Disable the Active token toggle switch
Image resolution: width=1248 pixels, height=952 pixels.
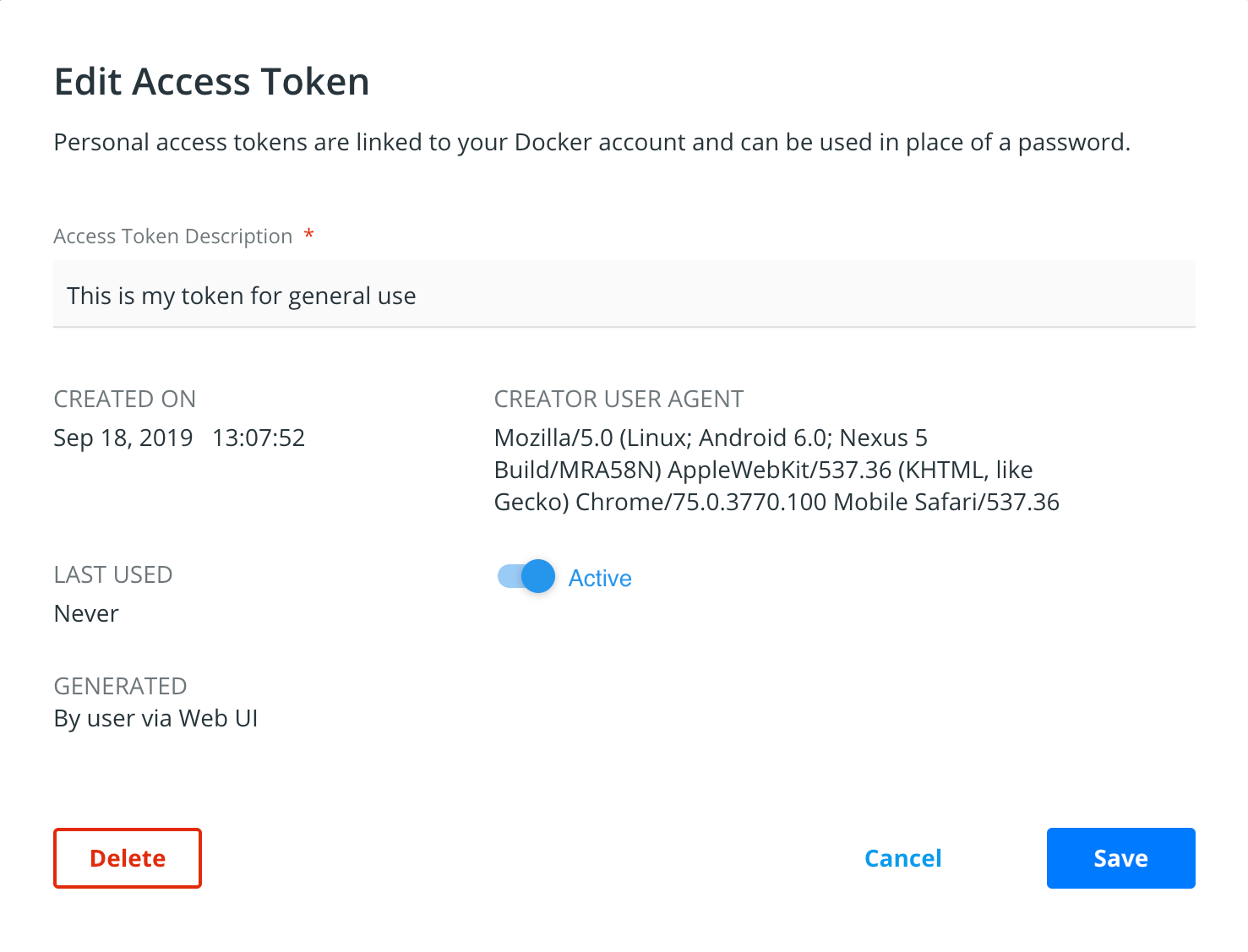tap(526, 577)
